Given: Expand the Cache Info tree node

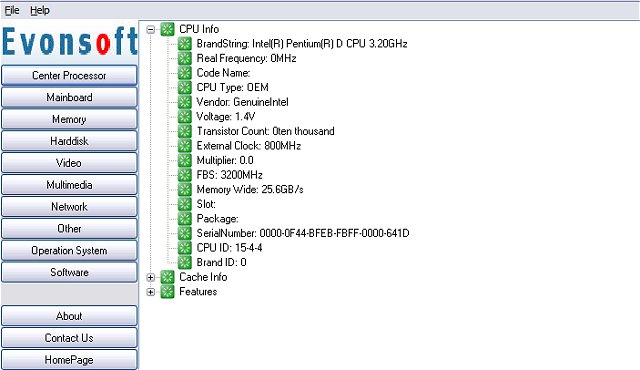Looking at the screenshot, I should pos(151,277).
